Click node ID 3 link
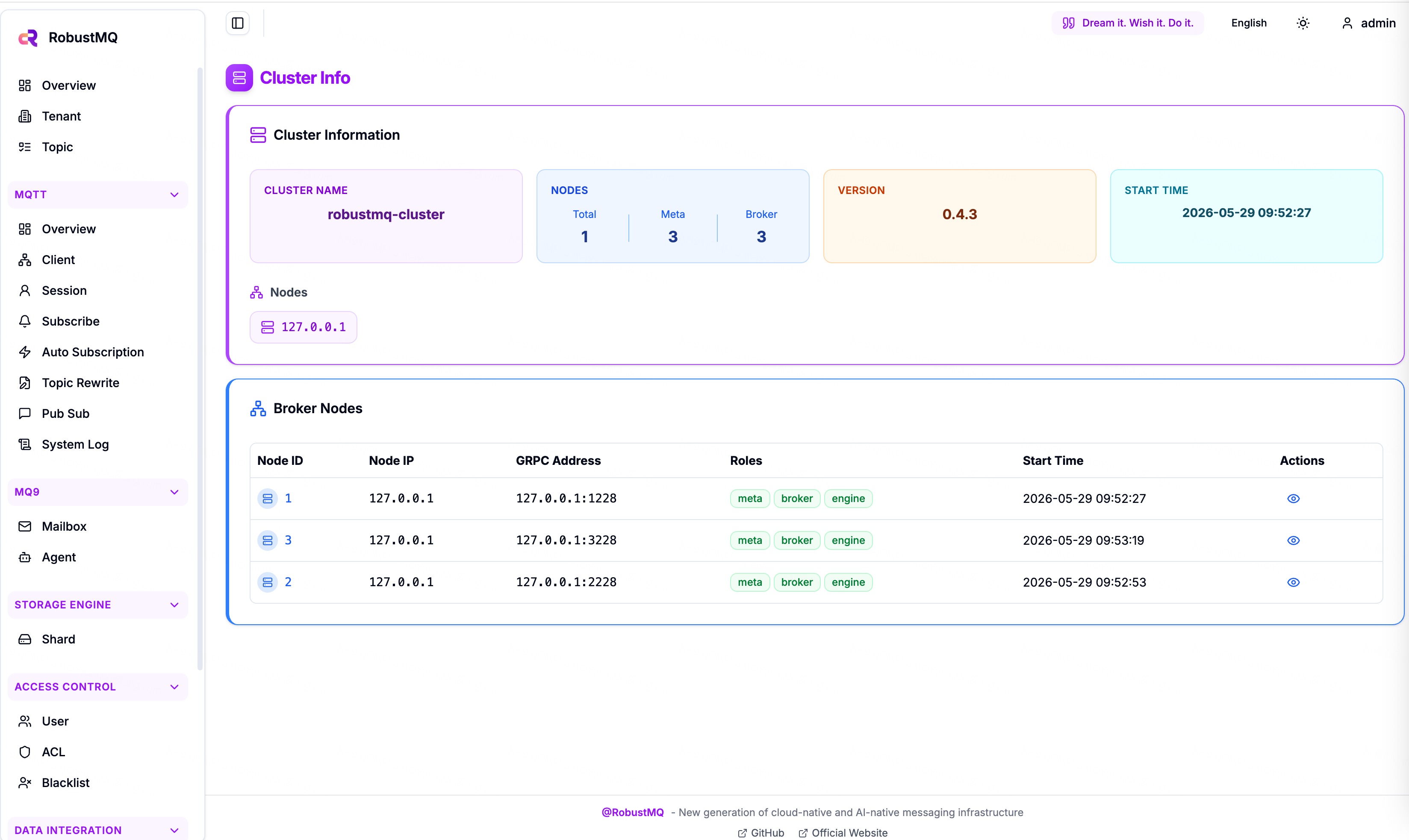The height and width of the screenshot is (840, 1409). [288, 540]
